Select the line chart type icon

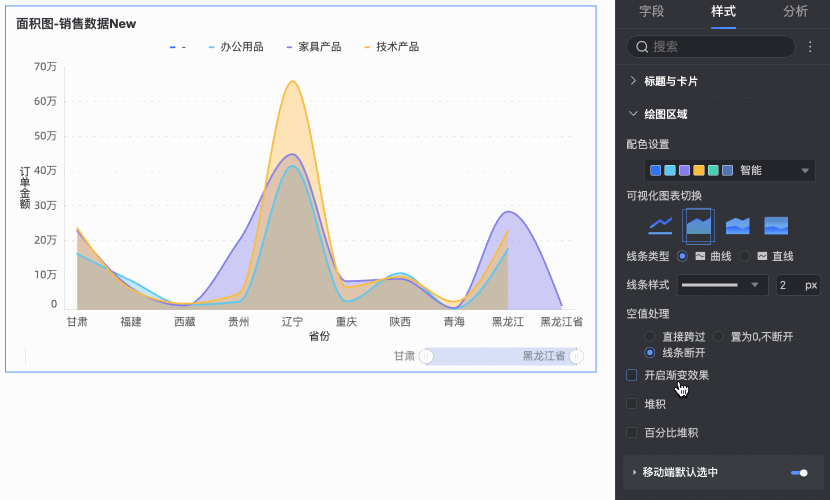(660, 226)
